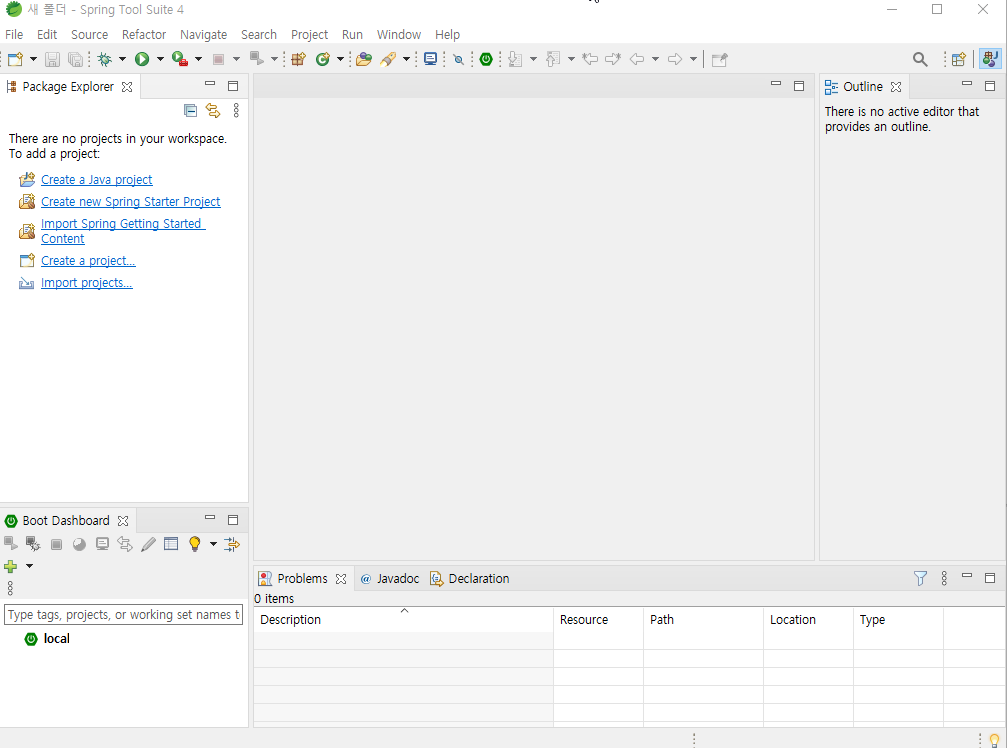1007x748 pixels.
Task: Open dropdown next to green plus icon
Action: [x=30, y=566]
